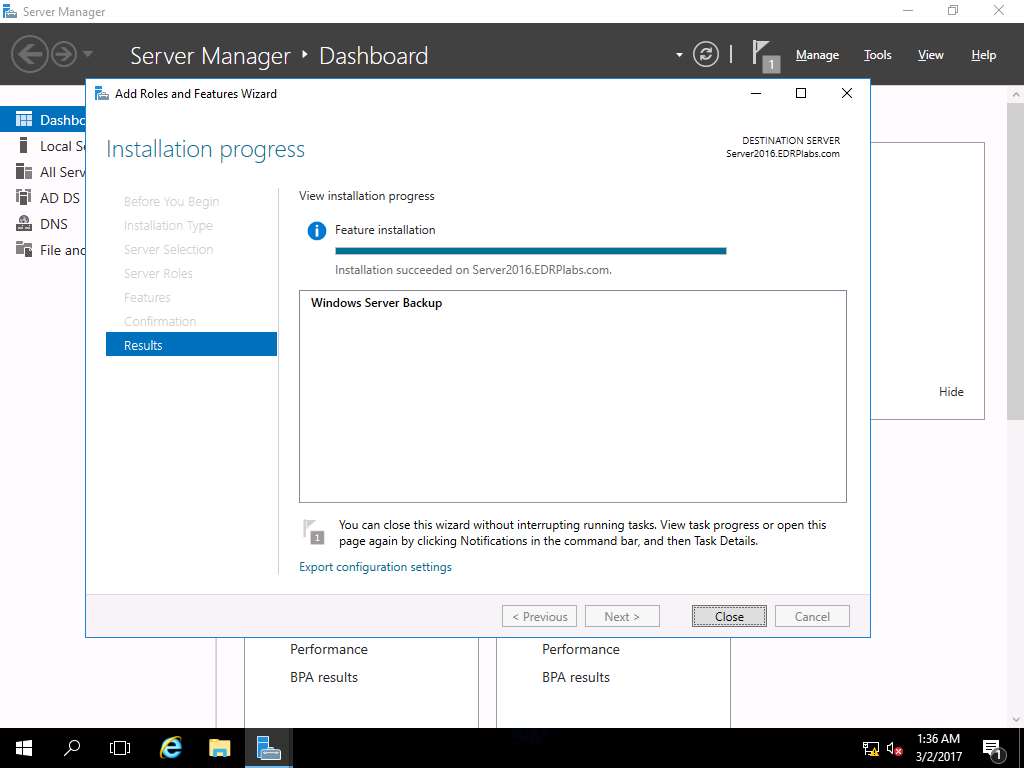The image size is (1024, 768).
Task: Select the Installation Type wizard step
Action: click(168, 226)
